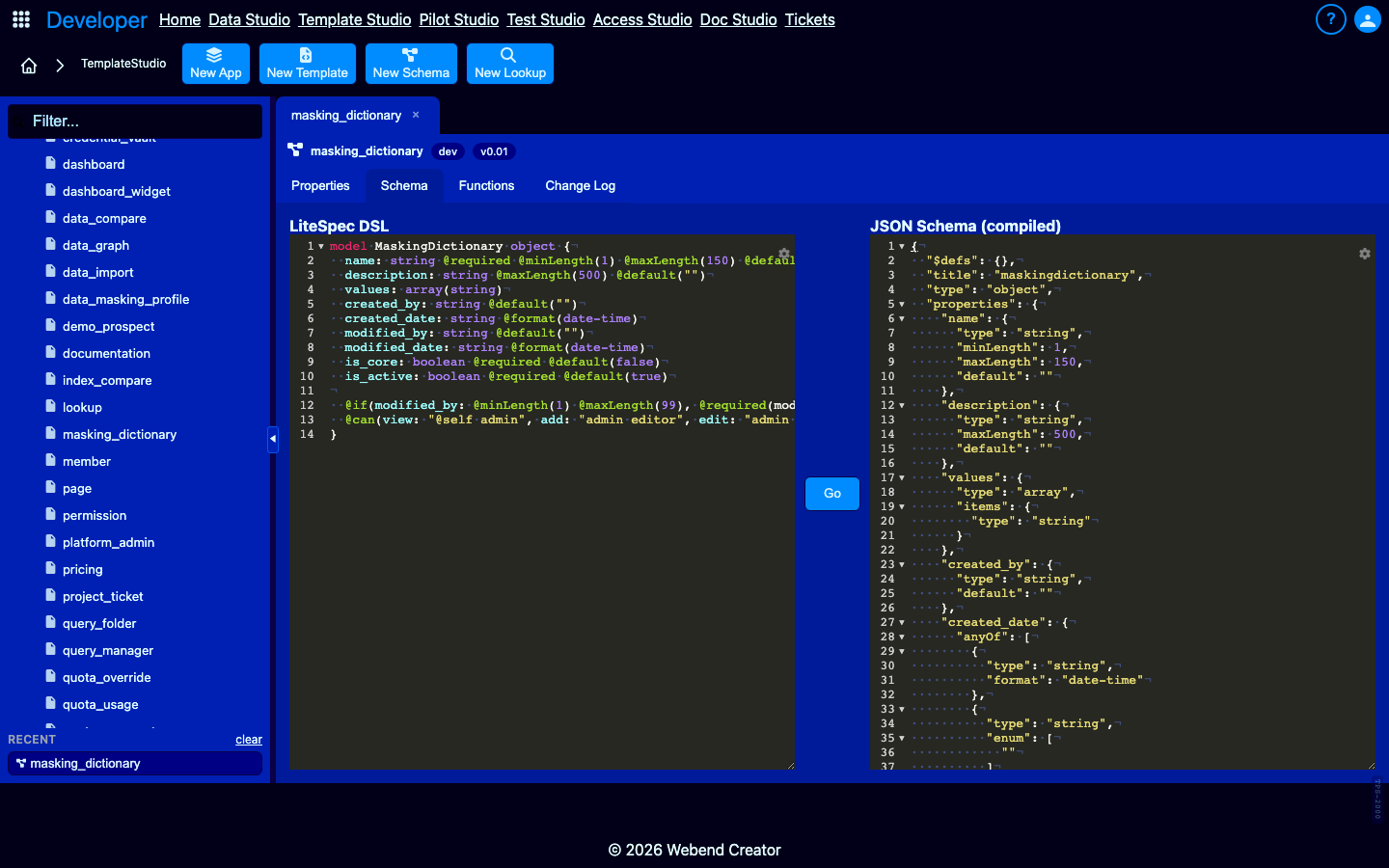Click file icon next to member
This screenshot has width=1389, height=868.
pos(50,461)
